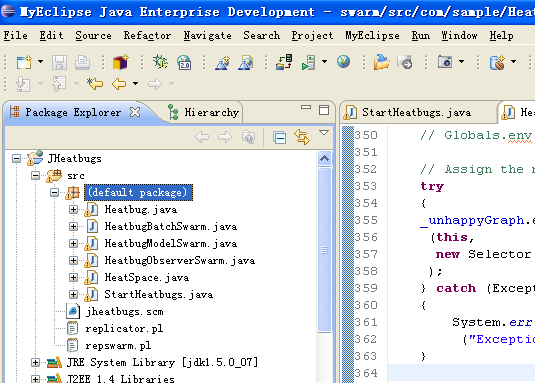This screenshot has width=535, height=383.
Task: Click the Debug bug icon
Action: [160, 62]
